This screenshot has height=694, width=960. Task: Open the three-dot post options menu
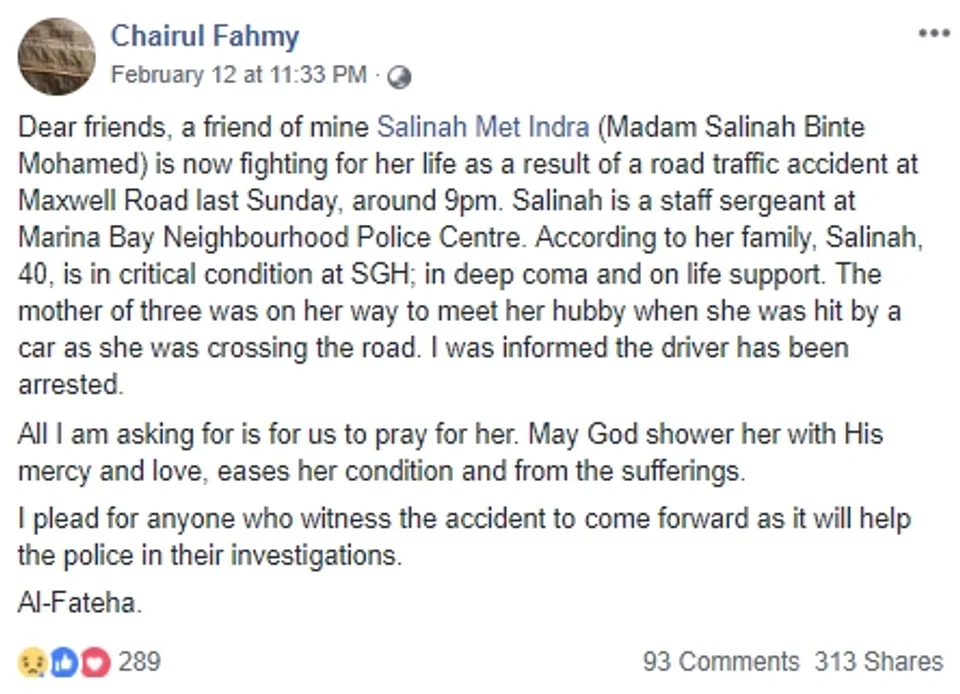coord(933,33)
